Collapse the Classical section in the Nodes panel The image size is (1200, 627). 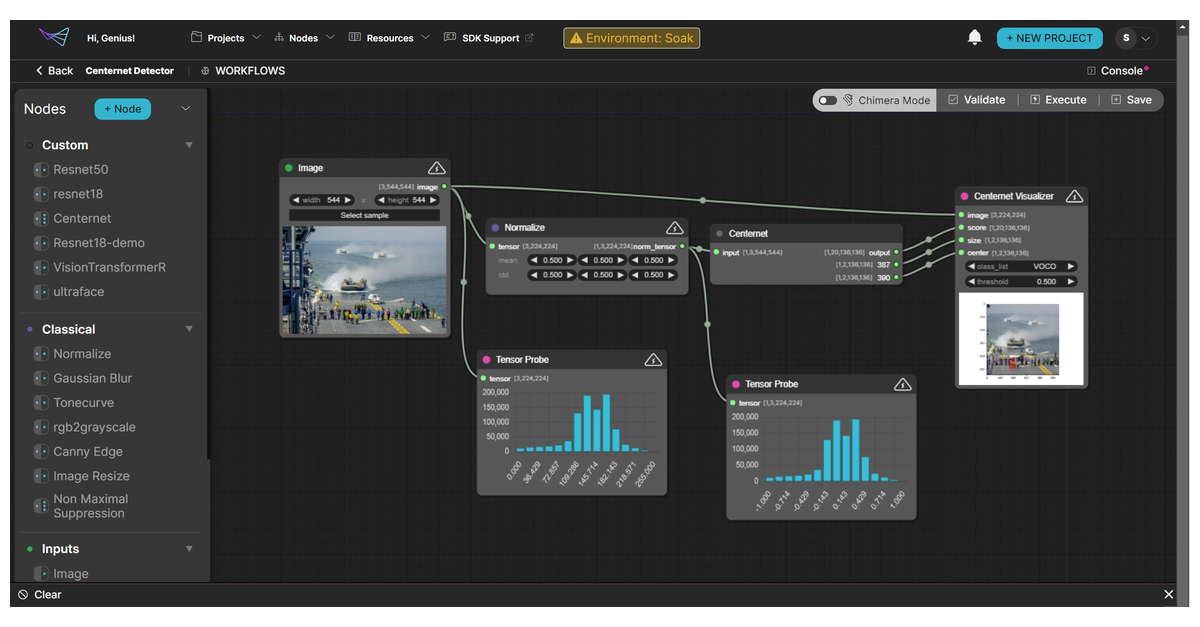tap(189, 328)
